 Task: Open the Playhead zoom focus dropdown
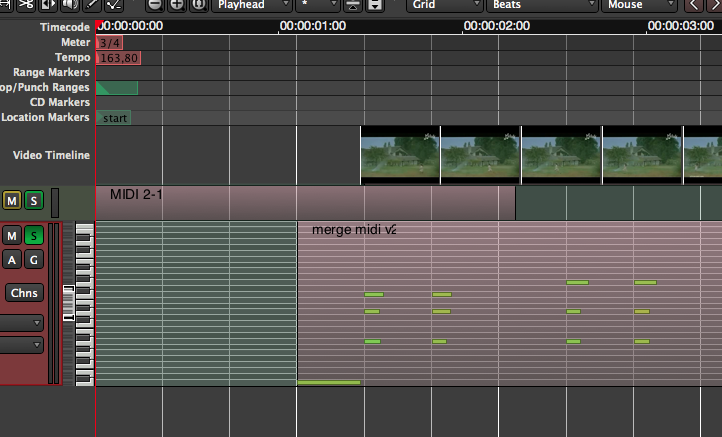[x=248, y=5]
